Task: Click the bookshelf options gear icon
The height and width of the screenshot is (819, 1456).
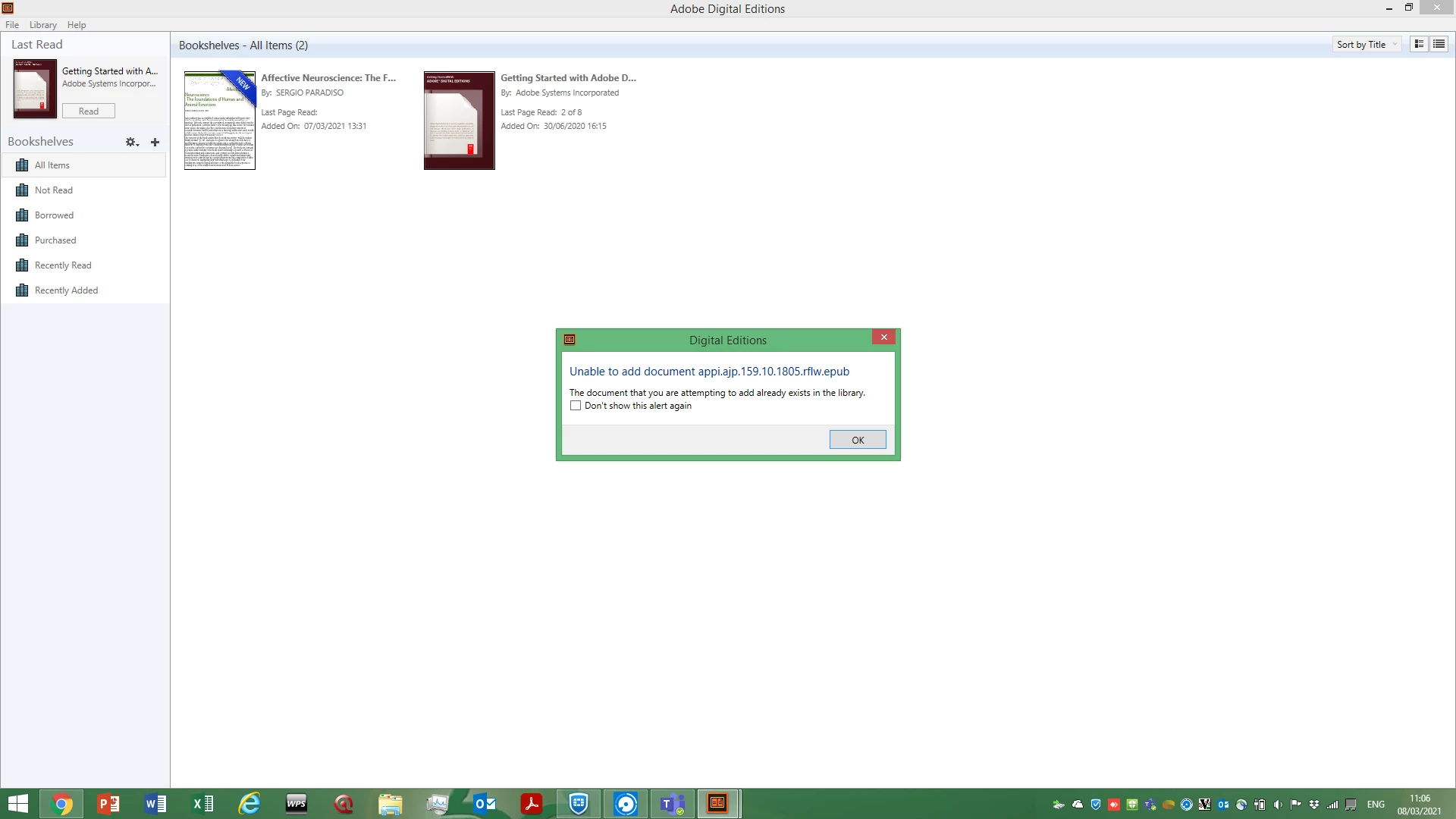Action: [x=131, y=142]
